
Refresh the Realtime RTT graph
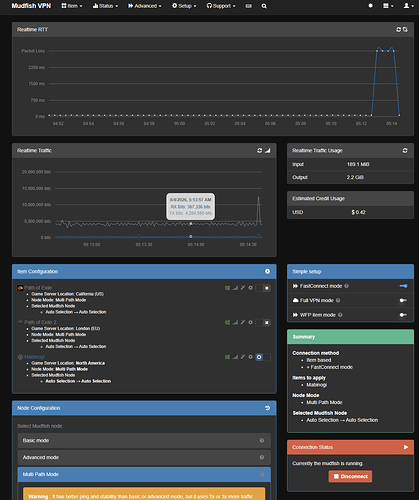[x=398, y=30]
